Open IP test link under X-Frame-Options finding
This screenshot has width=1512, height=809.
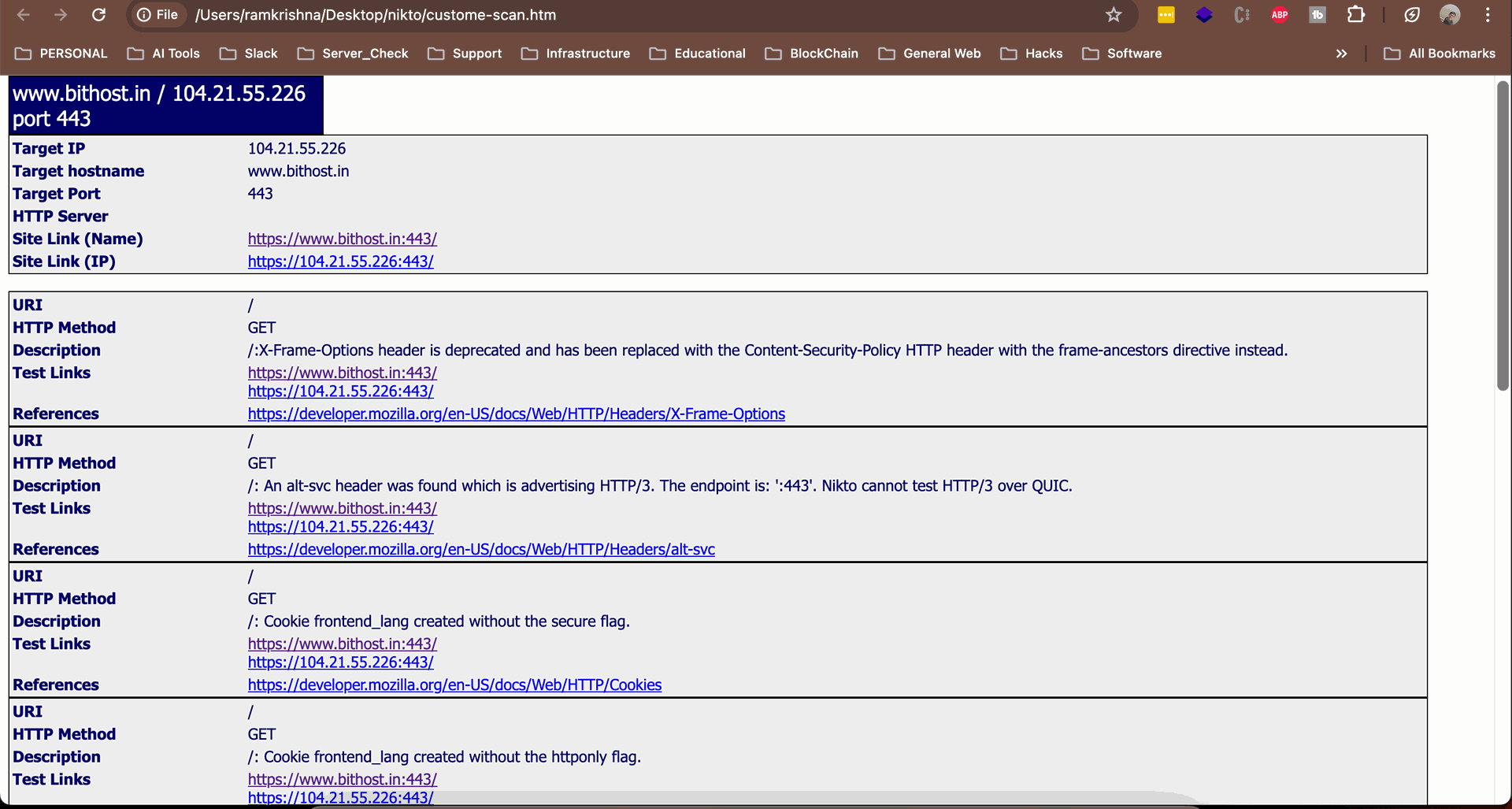[x=341, y=392]
